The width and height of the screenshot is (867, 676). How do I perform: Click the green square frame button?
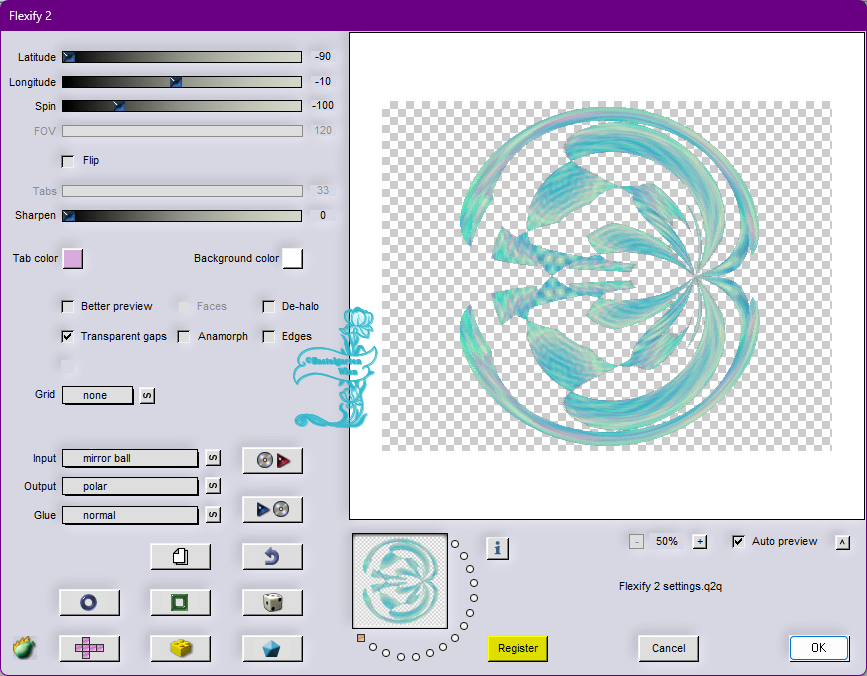pos(180,602)
